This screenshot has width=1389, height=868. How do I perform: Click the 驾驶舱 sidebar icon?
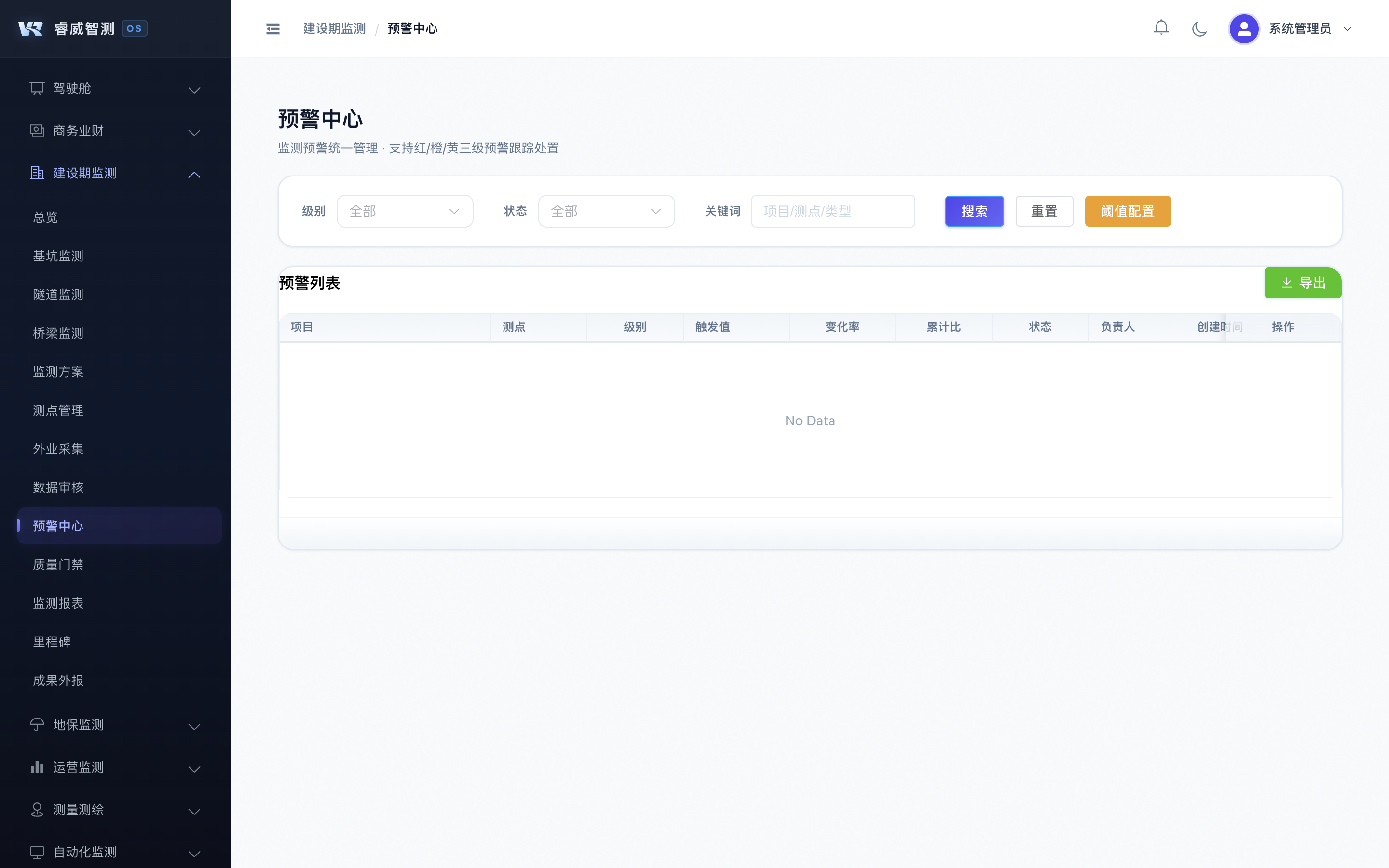click(37, 88)
